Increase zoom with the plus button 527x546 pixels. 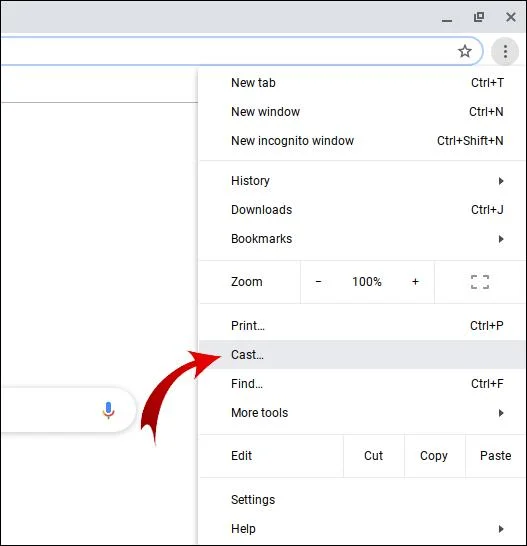click(415, 282)
